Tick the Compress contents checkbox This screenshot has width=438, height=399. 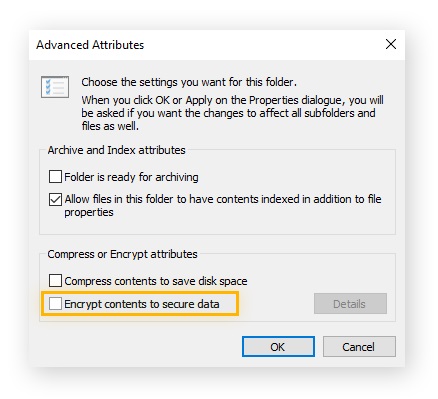point(55,281)
